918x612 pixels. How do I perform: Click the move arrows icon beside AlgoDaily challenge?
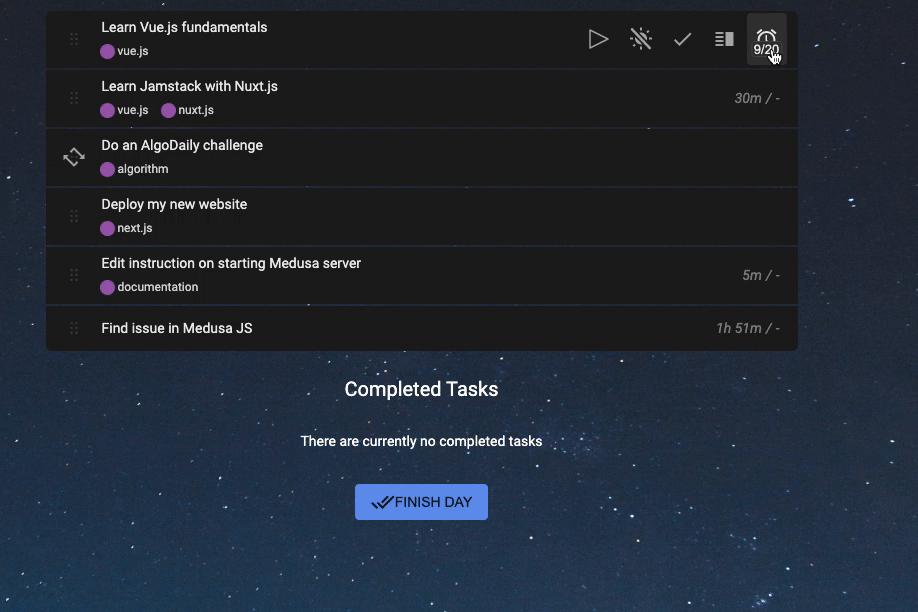pos(73,157)
